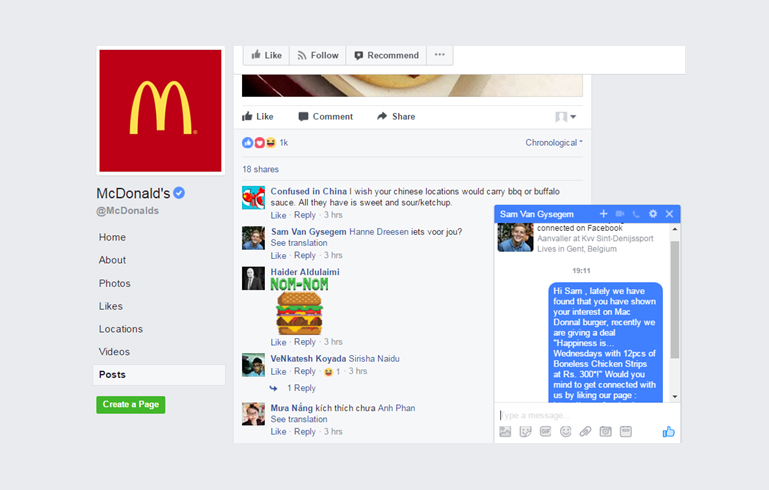
Task: Open the page more options menu
Action: click(x=439, y=55)
